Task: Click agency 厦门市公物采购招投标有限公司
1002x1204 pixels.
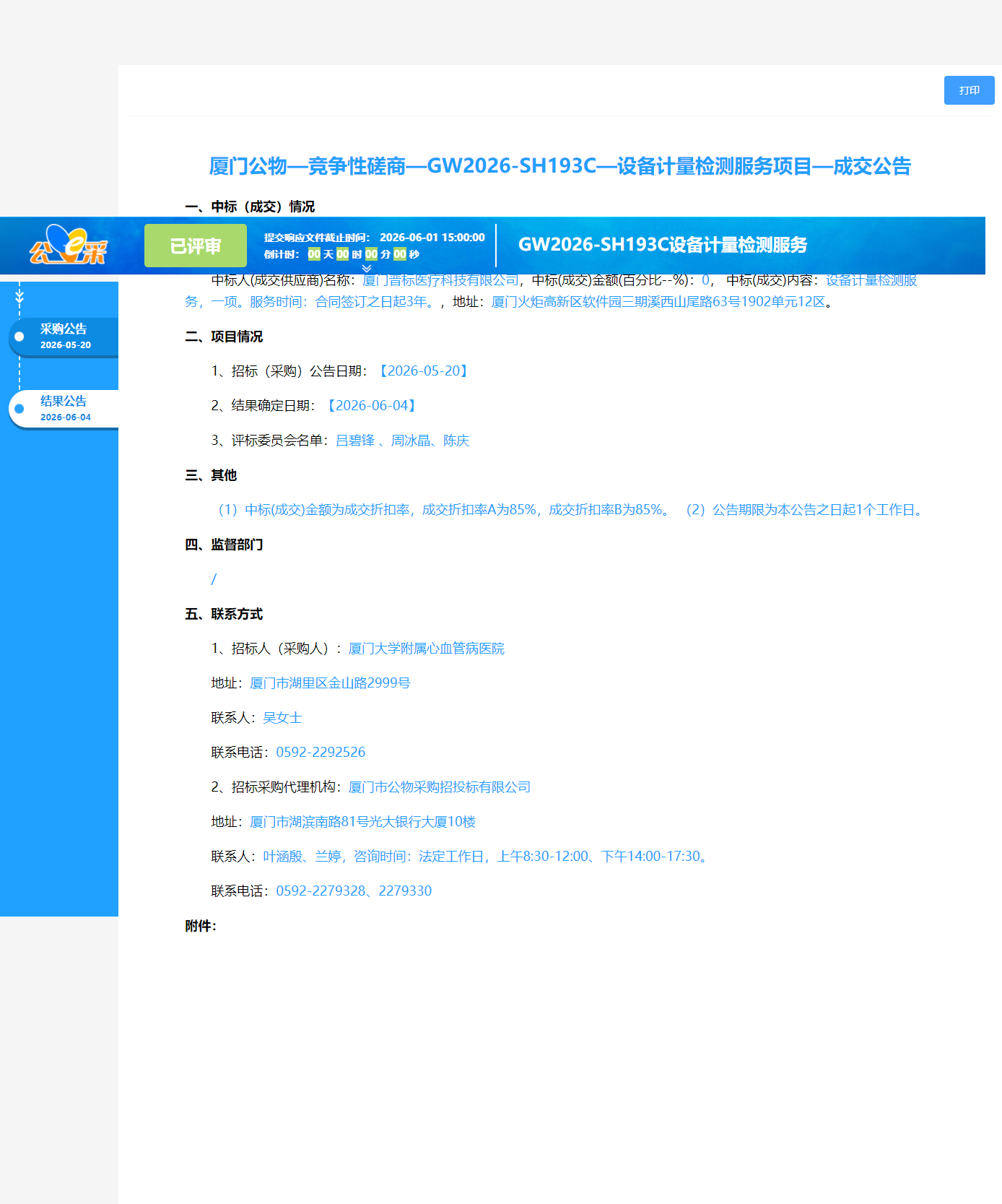Action: [439, 787]
